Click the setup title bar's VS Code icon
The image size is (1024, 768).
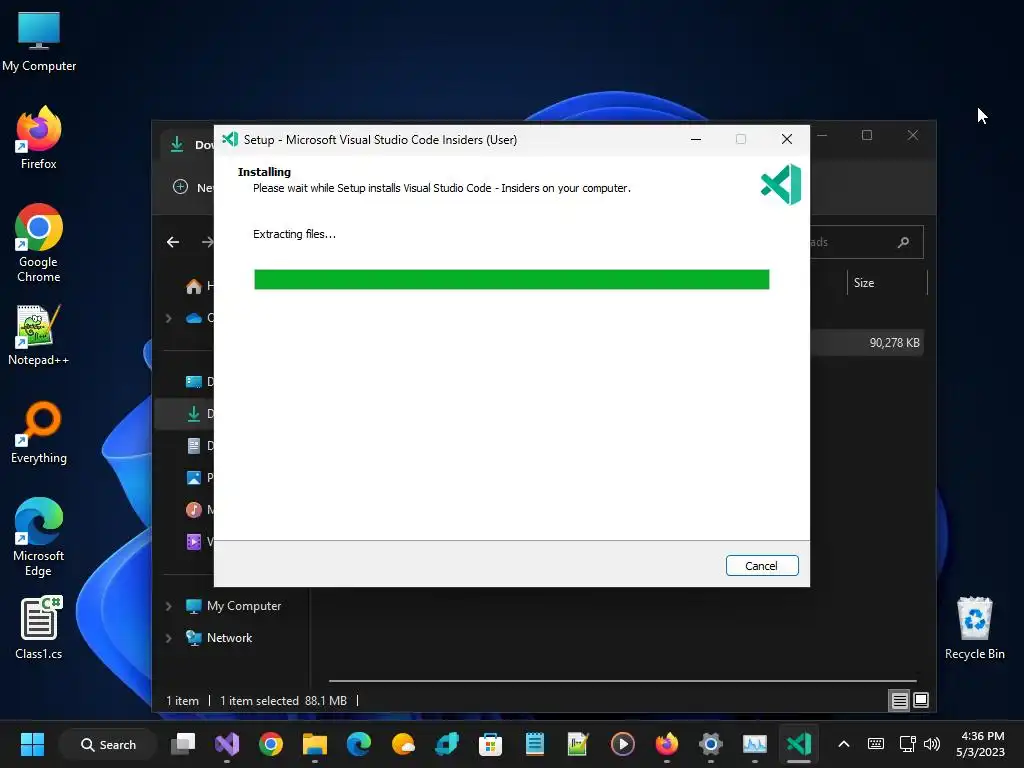[230, 139]
